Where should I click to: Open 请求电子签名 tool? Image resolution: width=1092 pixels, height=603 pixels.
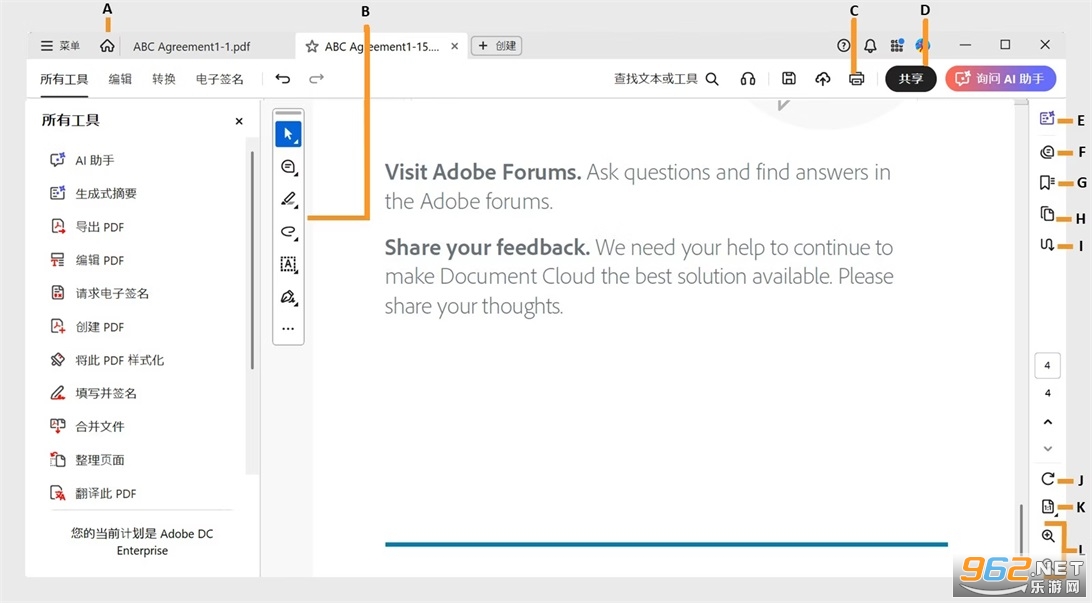coord(100,294)
